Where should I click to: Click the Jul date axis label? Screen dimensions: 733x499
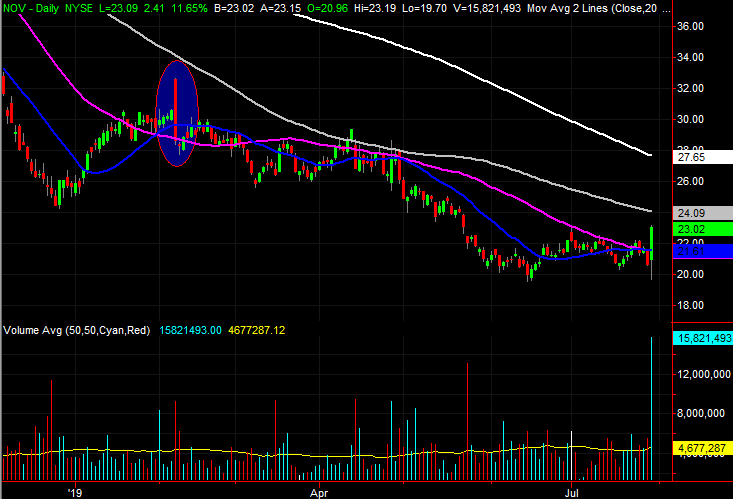(x=572, y=493)
